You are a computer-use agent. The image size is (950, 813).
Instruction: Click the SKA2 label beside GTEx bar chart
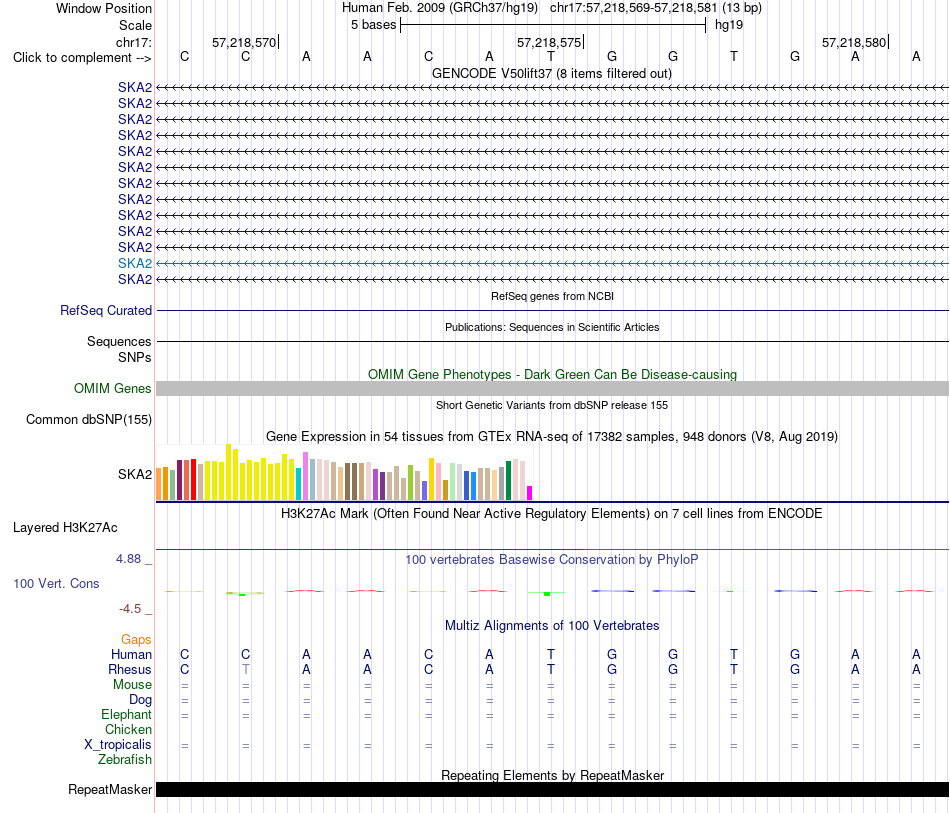135,474
